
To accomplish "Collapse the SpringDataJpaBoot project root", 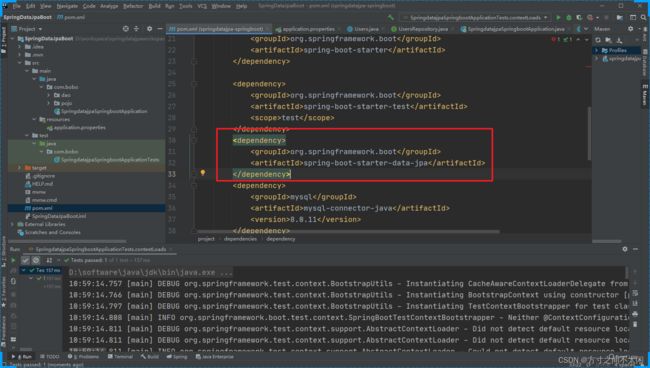I will pos(12,39).
